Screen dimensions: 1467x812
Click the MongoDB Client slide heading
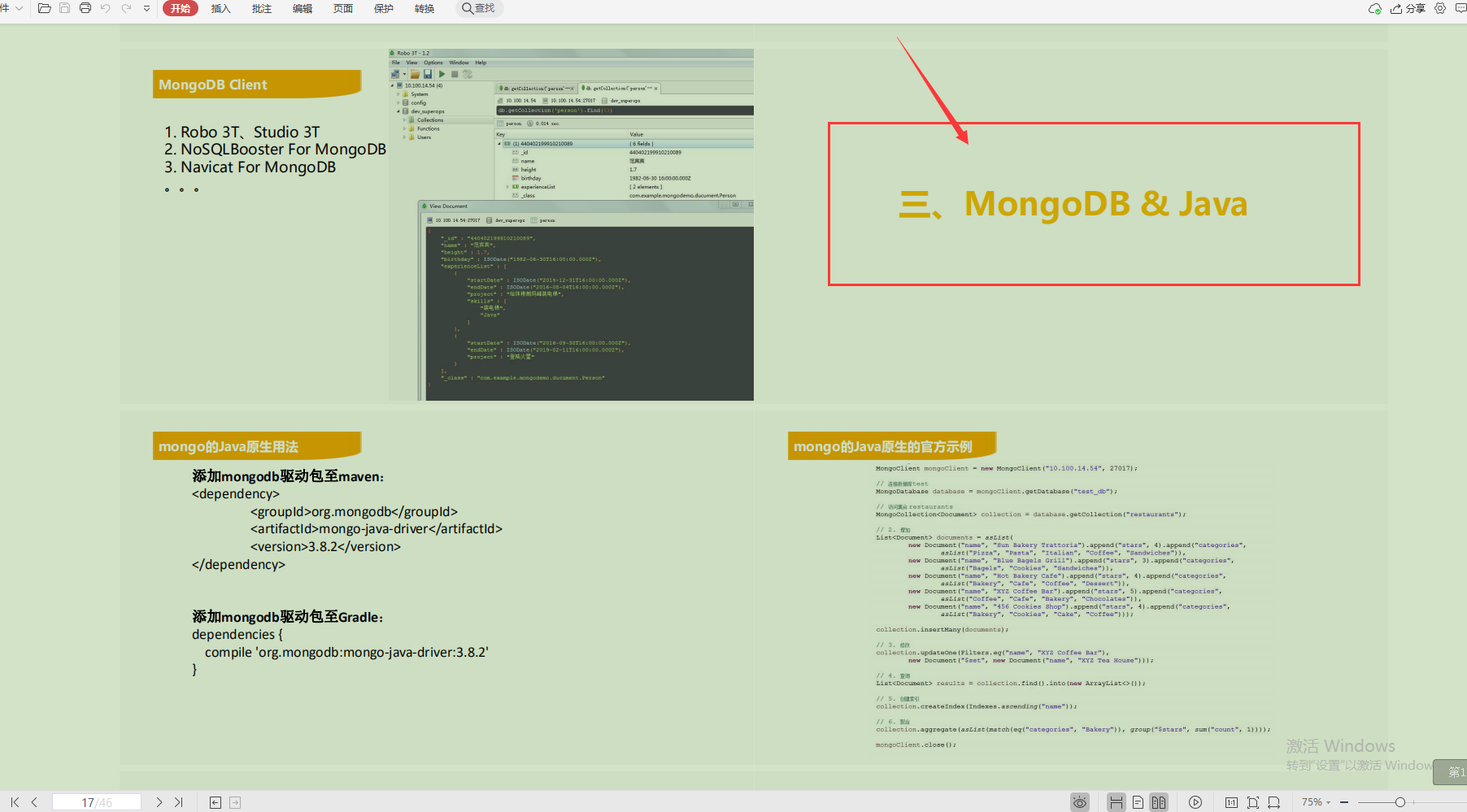(x=213, y=85)
